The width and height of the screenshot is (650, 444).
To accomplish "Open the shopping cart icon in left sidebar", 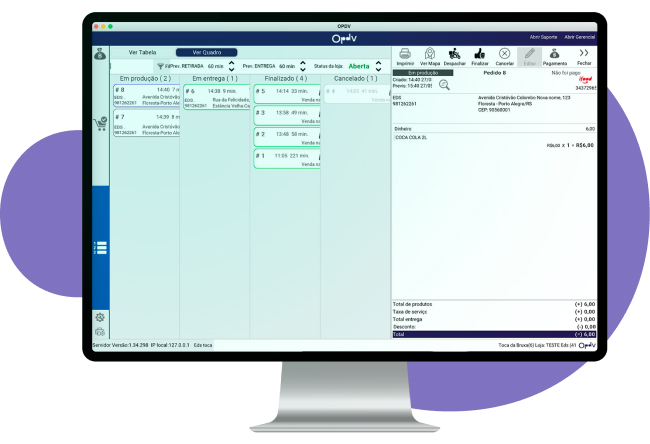I will click(x=100, y=125).
